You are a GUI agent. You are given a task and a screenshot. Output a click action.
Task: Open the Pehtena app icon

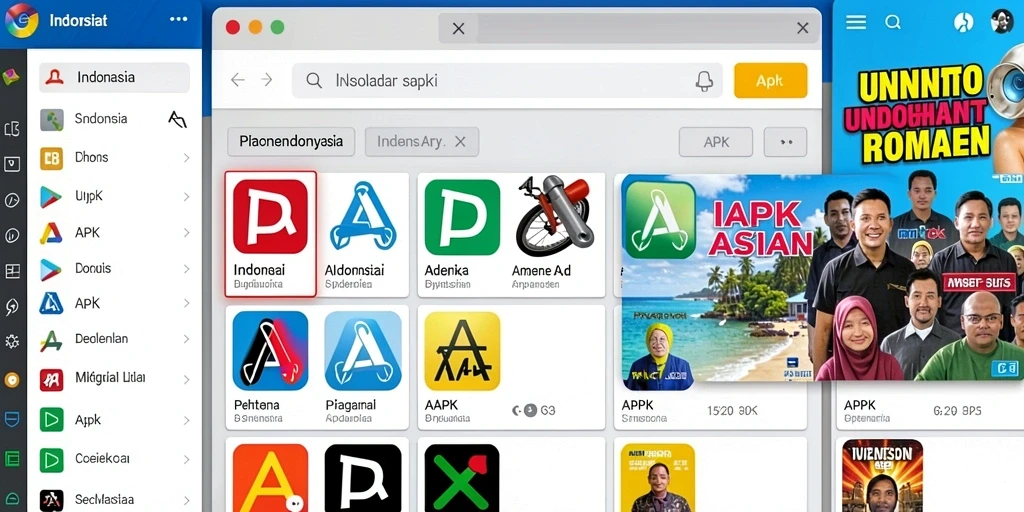270,351
